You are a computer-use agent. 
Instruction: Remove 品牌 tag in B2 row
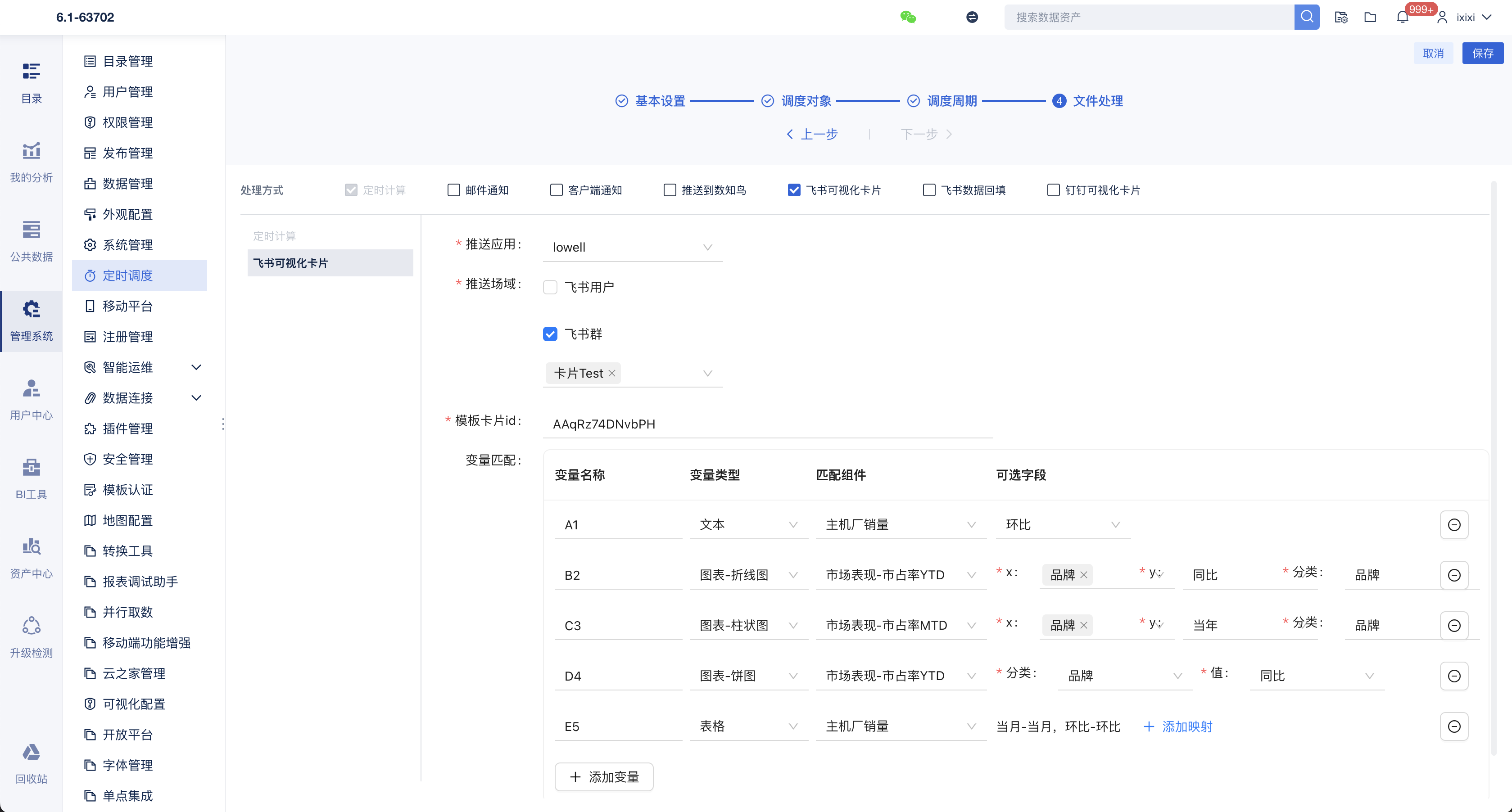click(1084, 575)
